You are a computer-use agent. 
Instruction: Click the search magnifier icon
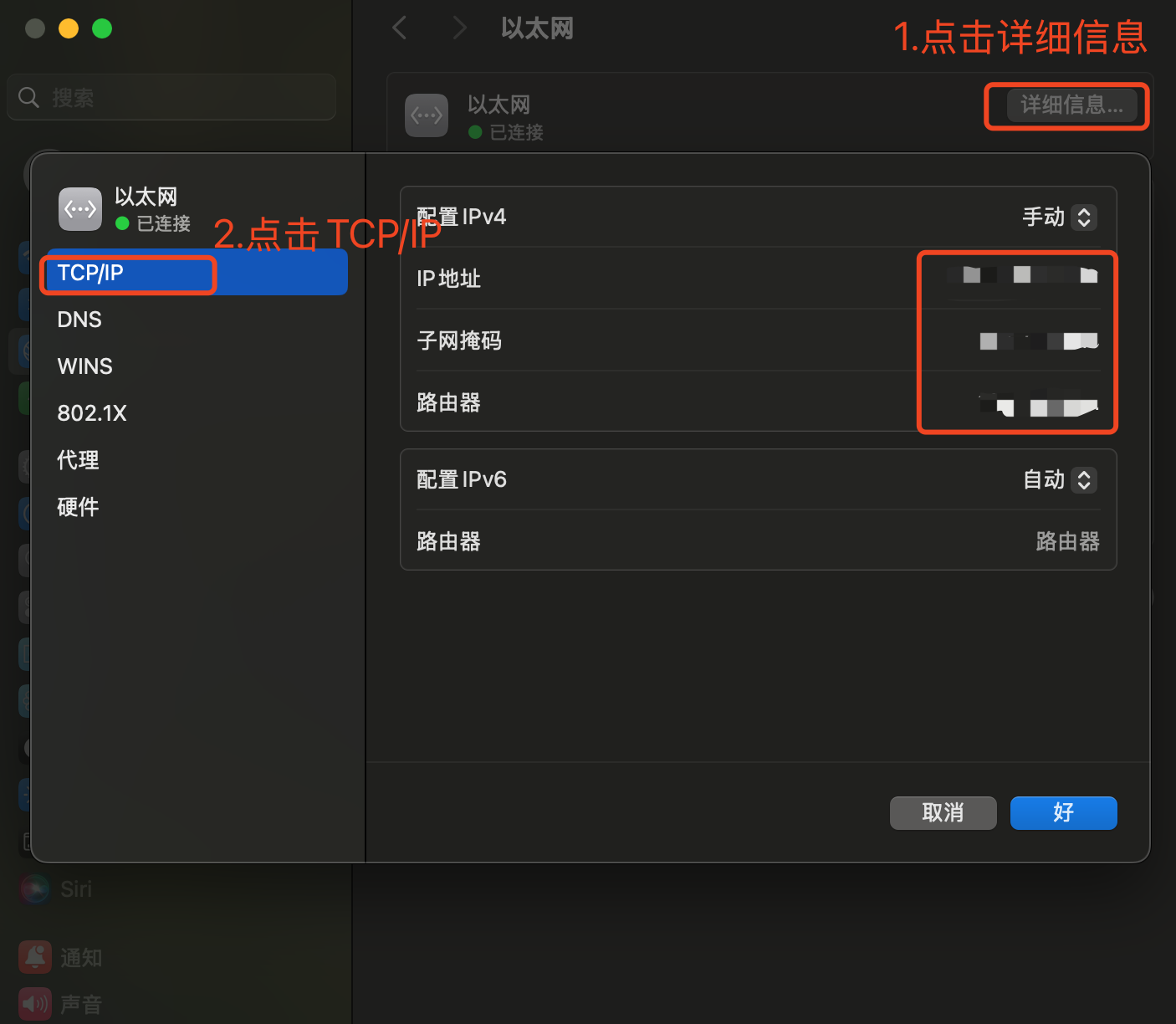pyautogui.click(x=28, y=97)
